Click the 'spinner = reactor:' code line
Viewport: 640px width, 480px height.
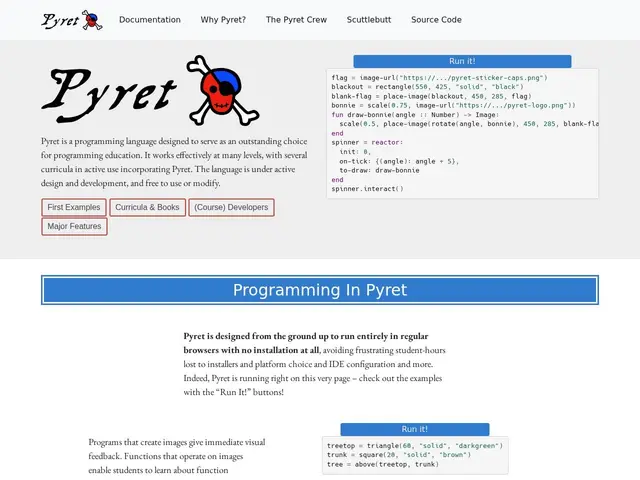(367, 142)
